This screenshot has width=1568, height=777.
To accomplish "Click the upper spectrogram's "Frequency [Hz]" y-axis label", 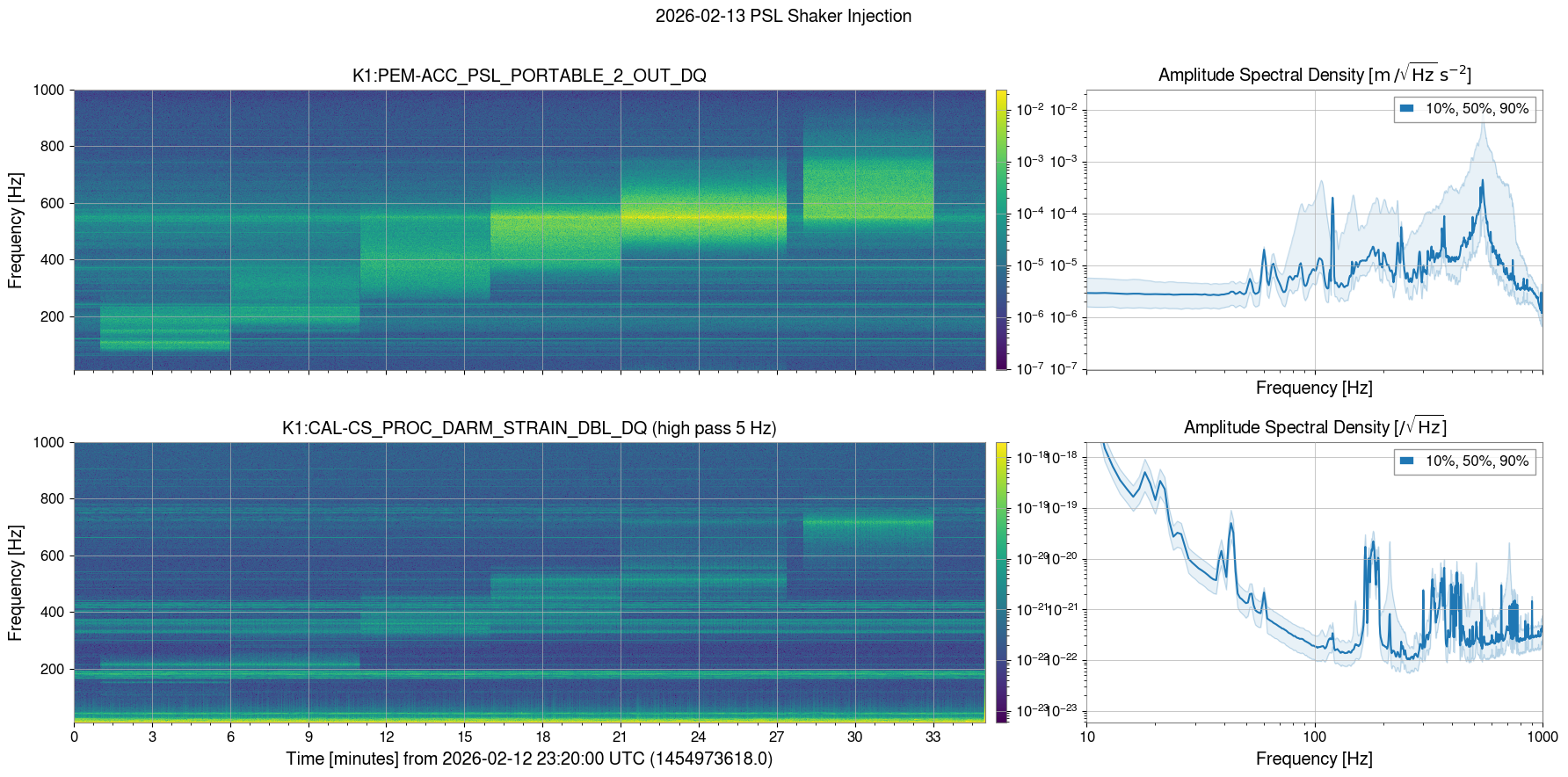I will pyautogui.click(x=15, y=230).
